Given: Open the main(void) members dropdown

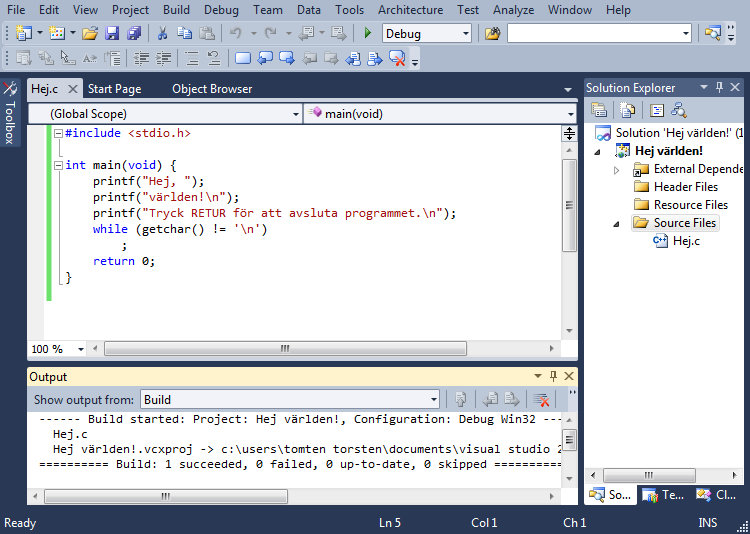Looking at the screenshot, I should coord(571,114).
